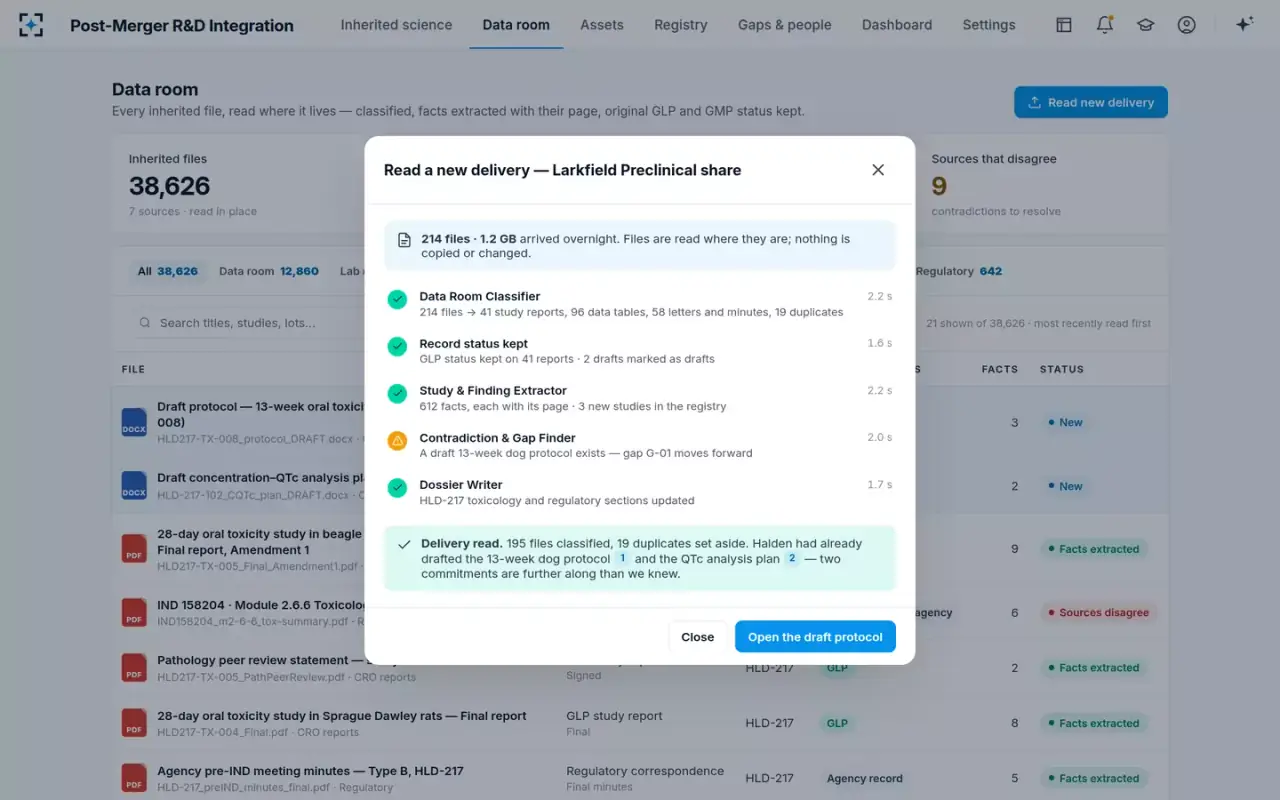Click the graduation cap learning icon

coord(1145,25)
